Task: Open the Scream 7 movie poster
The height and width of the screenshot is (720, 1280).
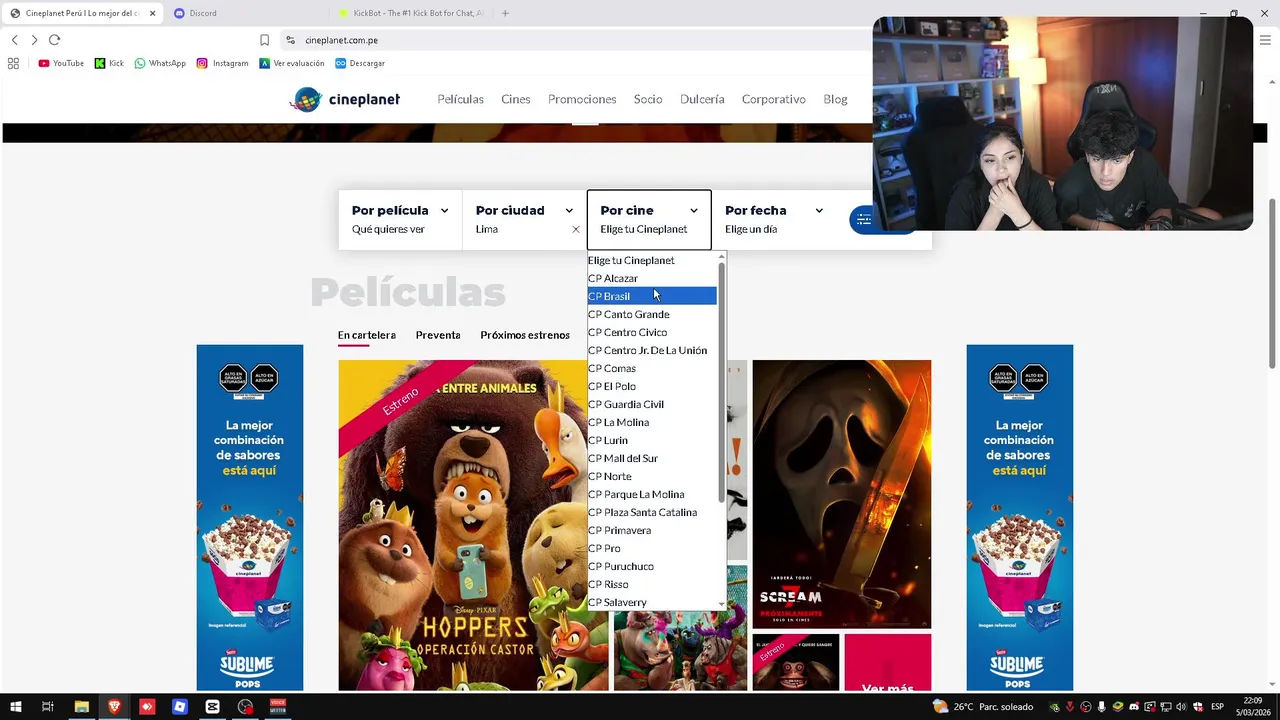Action: [x=842, y=494]
